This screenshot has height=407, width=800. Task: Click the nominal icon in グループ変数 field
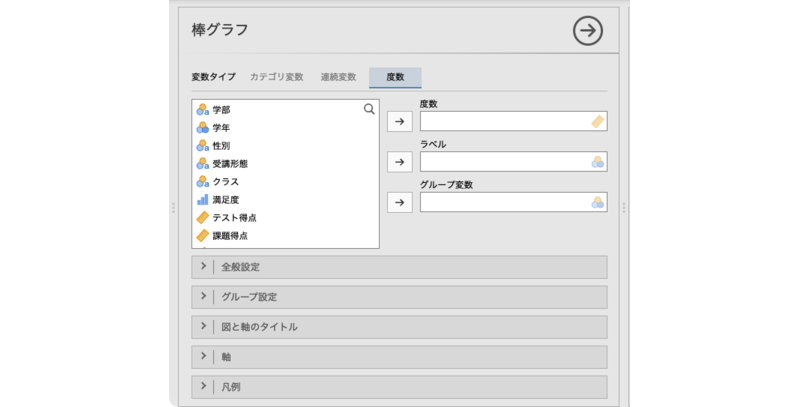tap(597, 202)
